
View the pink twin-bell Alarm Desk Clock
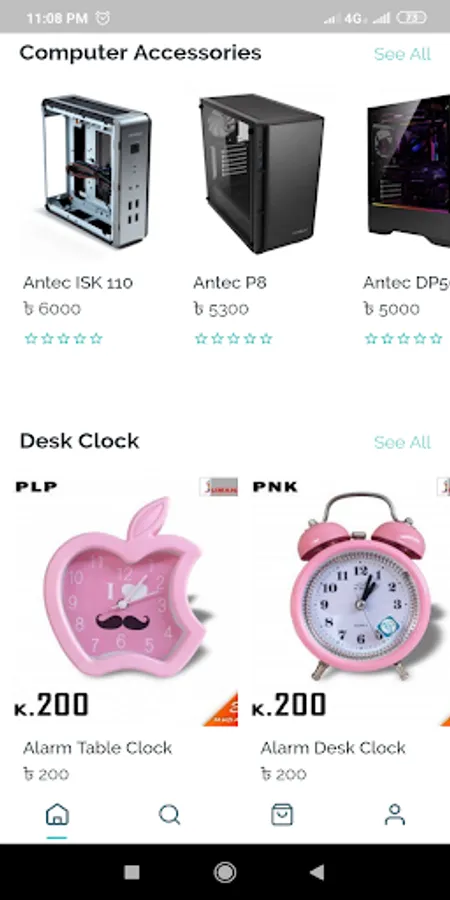pyautogui.click(x=351, y=600)
